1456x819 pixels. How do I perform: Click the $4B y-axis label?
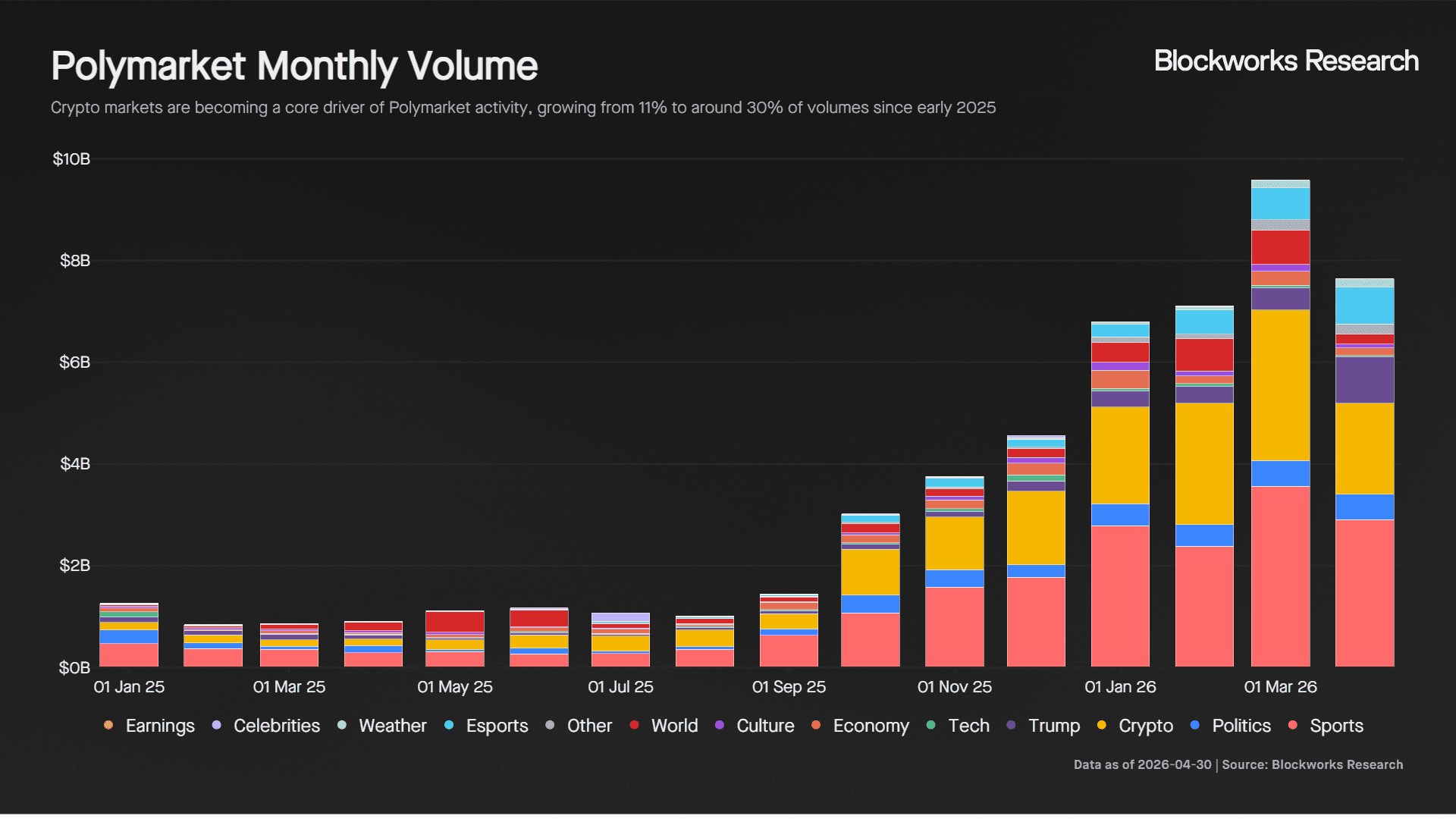[75, 463]
